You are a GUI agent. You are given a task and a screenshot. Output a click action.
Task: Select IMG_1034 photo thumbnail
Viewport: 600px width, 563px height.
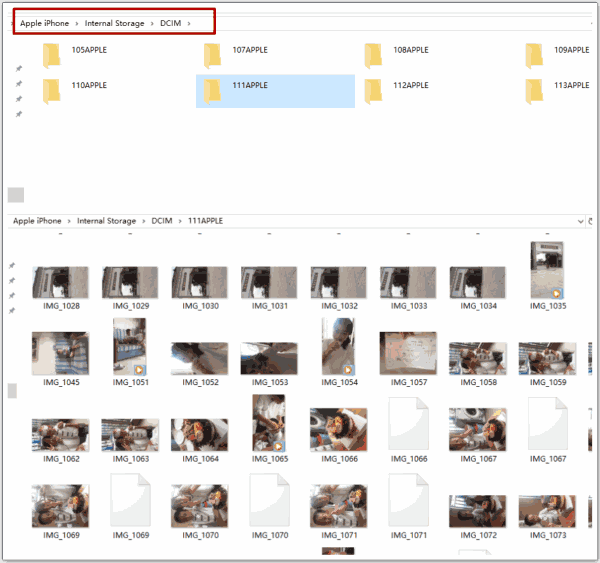pos(478,282)
